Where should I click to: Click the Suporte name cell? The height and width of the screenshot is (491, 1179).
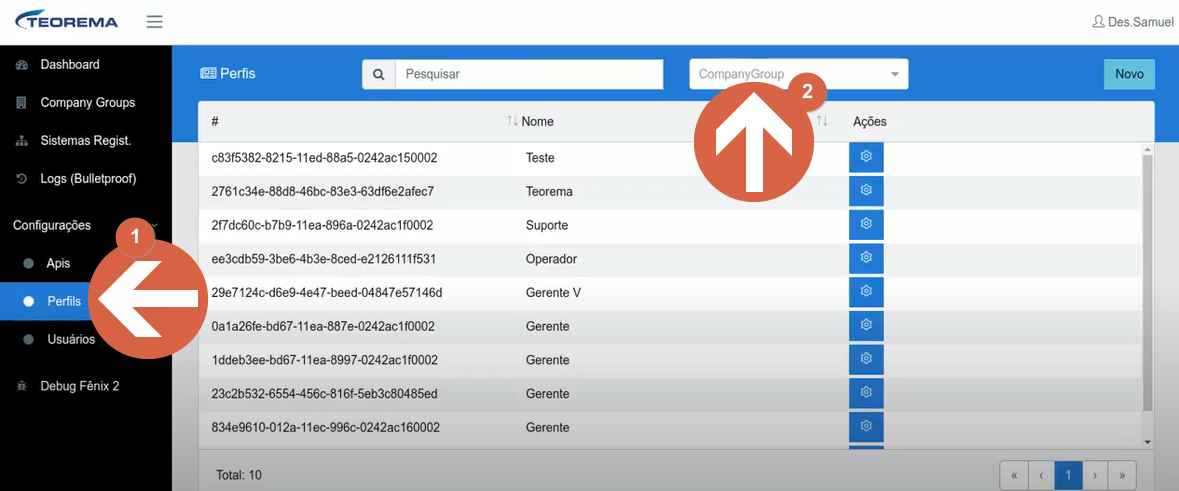coord(547,226)
